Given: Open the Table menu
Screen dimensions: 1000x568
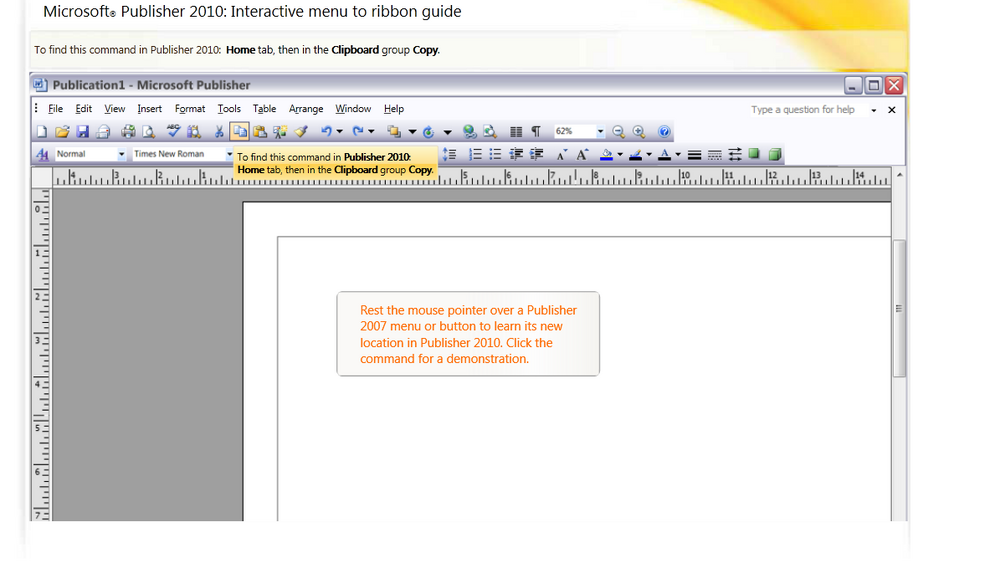Looking at the screenshot, I should coord(264,109).
